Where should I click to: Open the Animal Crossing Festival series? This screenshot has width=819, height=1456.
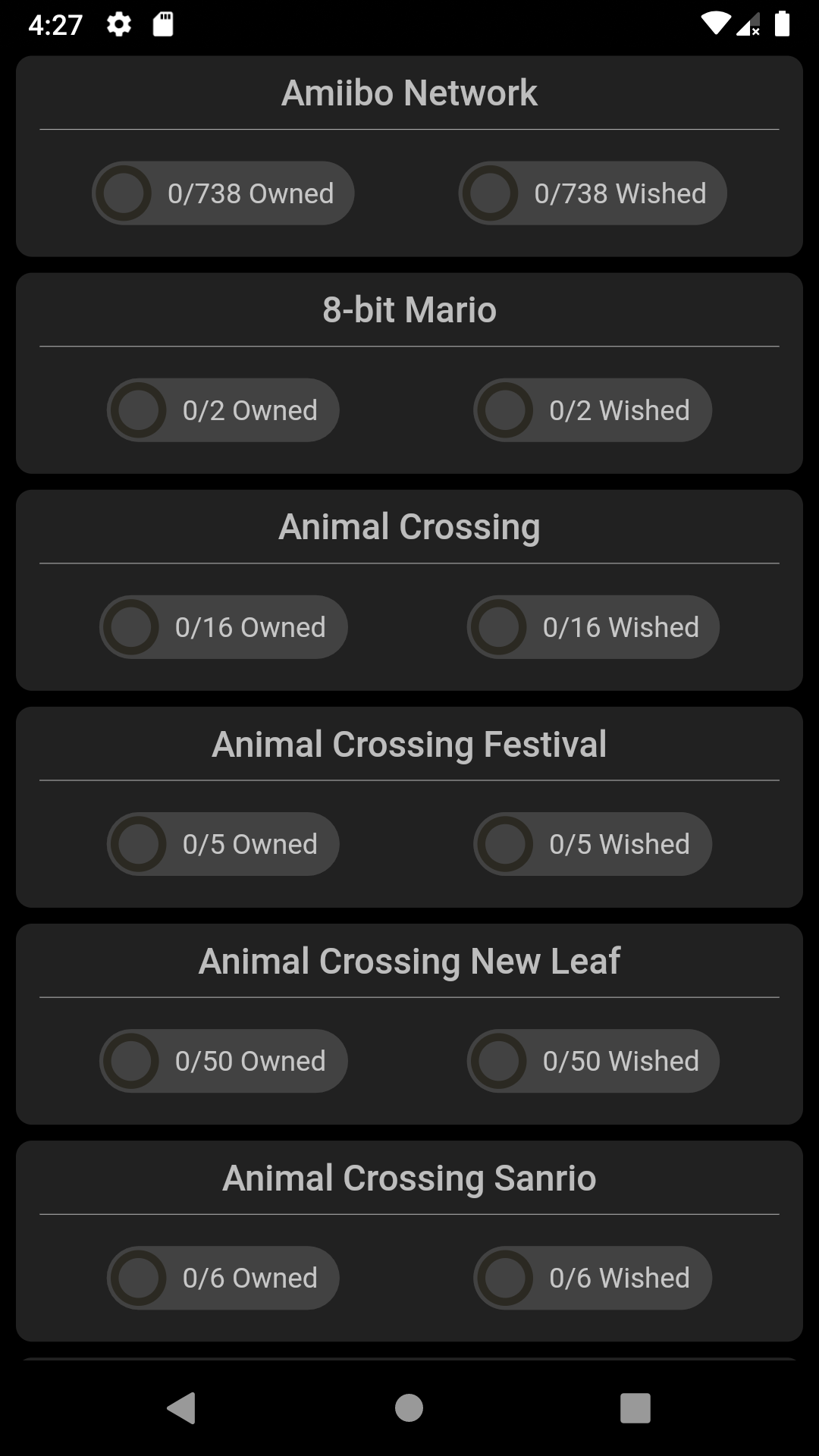[409, 744]
